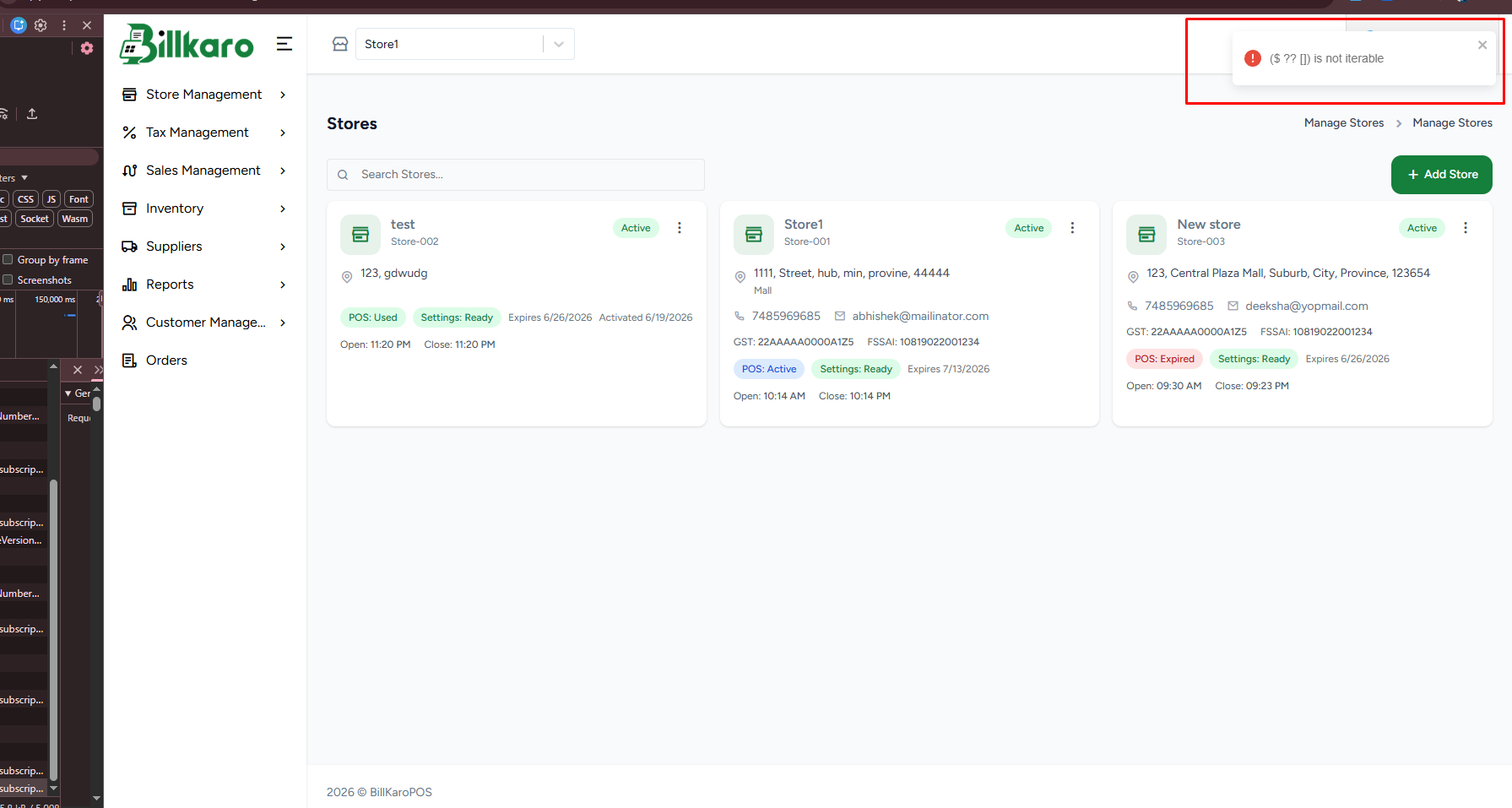
Task: Expand the Tax Management menu
Action: click(x=204, y=133)
